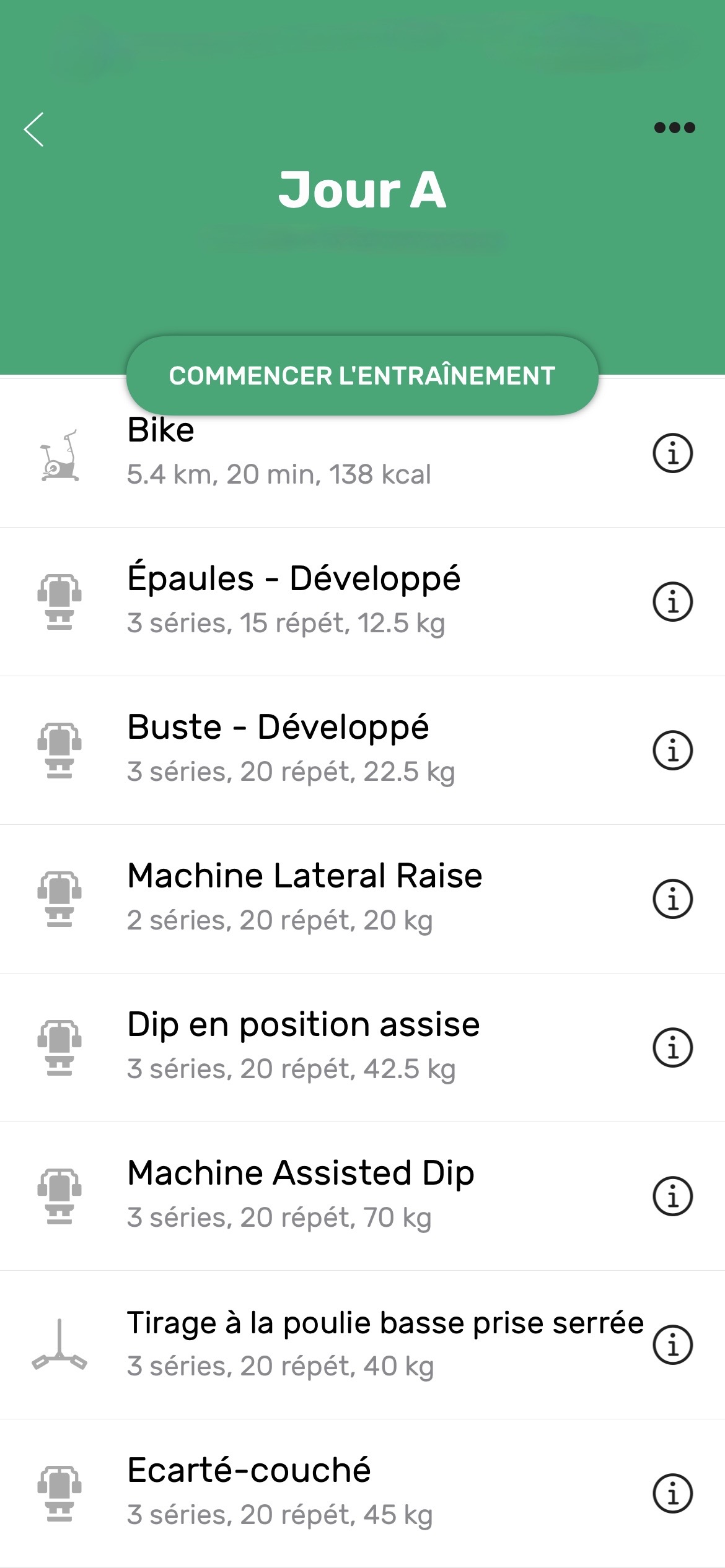Tap the cable pulley exercise icon
This screenshot has height=1568, width=725.
click(x=59, y=1344)
